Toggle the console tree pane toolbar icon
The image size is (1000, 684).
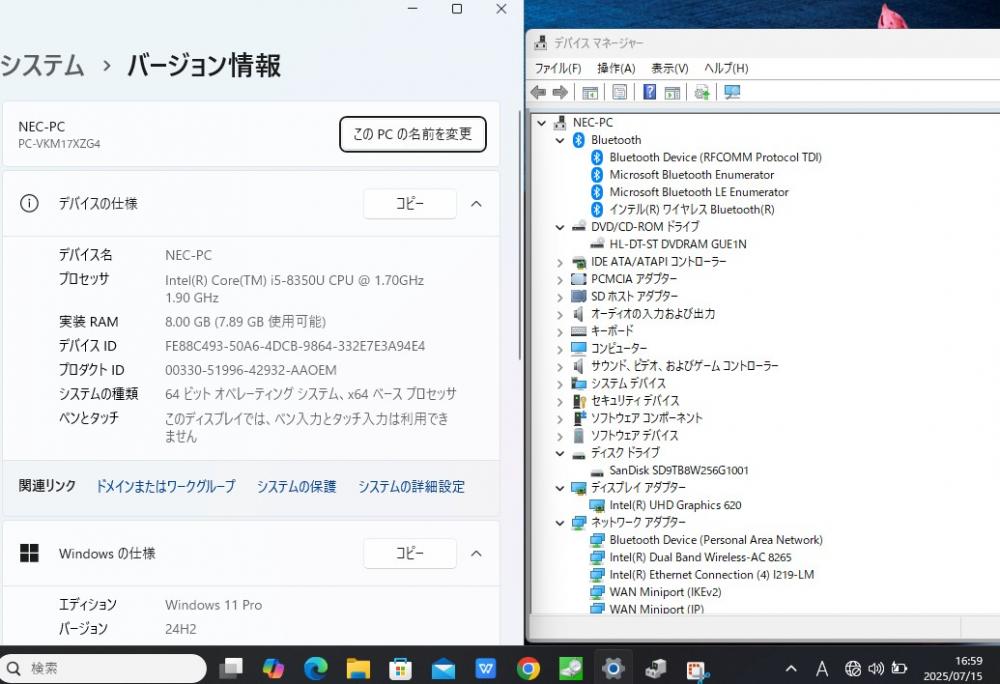[590, 92]
